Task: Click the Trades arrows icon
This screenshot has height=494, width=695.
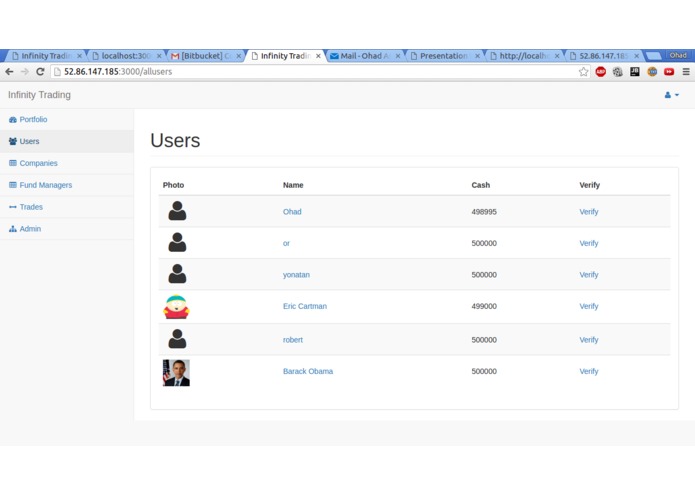Action: point(13,207)
